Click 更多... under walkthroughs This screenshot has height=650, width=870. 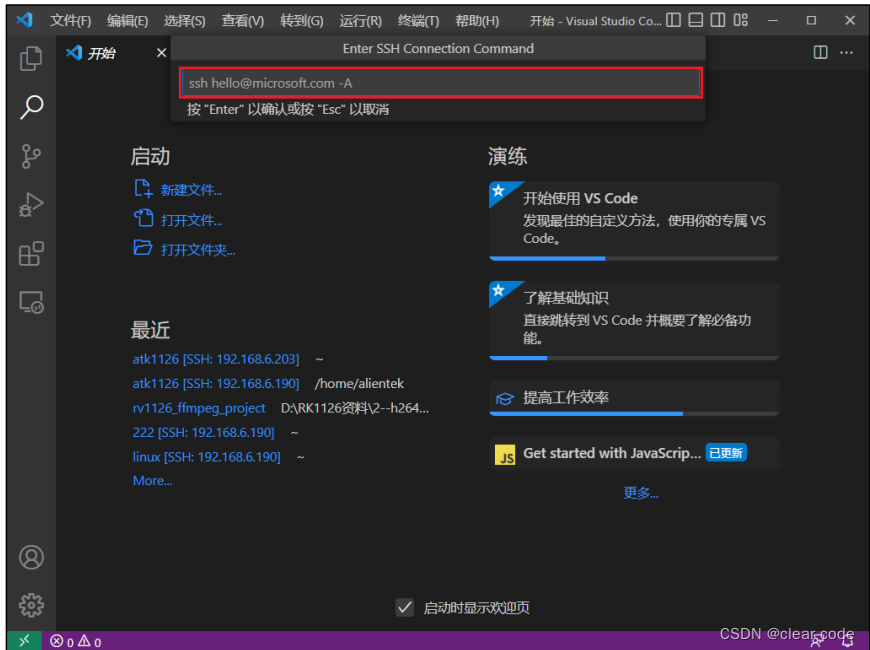click(641, 493)
